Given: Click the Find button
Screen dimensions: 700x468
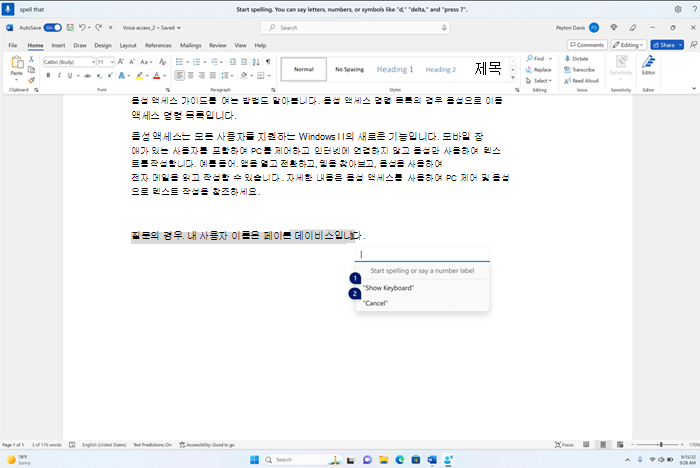Looking at the screenshot, I should tap(535, 58).
